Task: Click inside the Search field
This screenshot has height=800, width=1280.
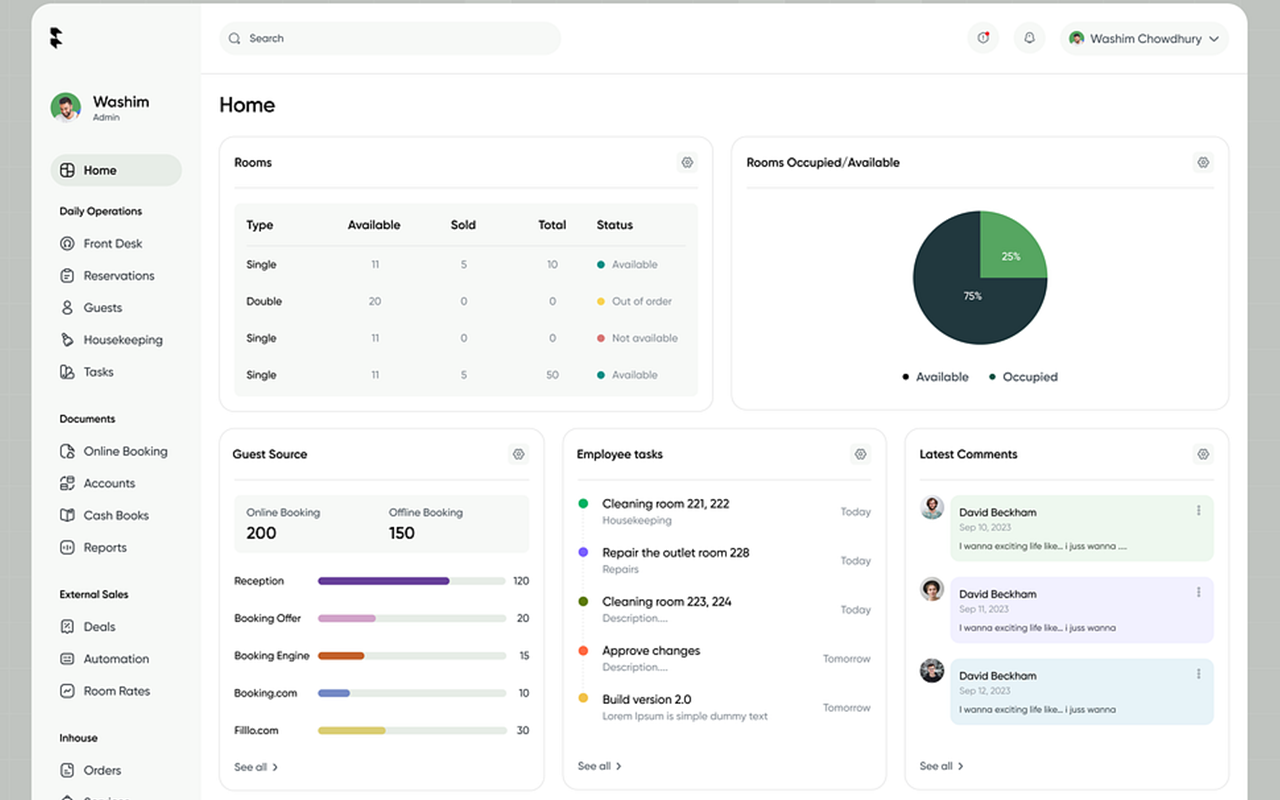Action: 389,38
